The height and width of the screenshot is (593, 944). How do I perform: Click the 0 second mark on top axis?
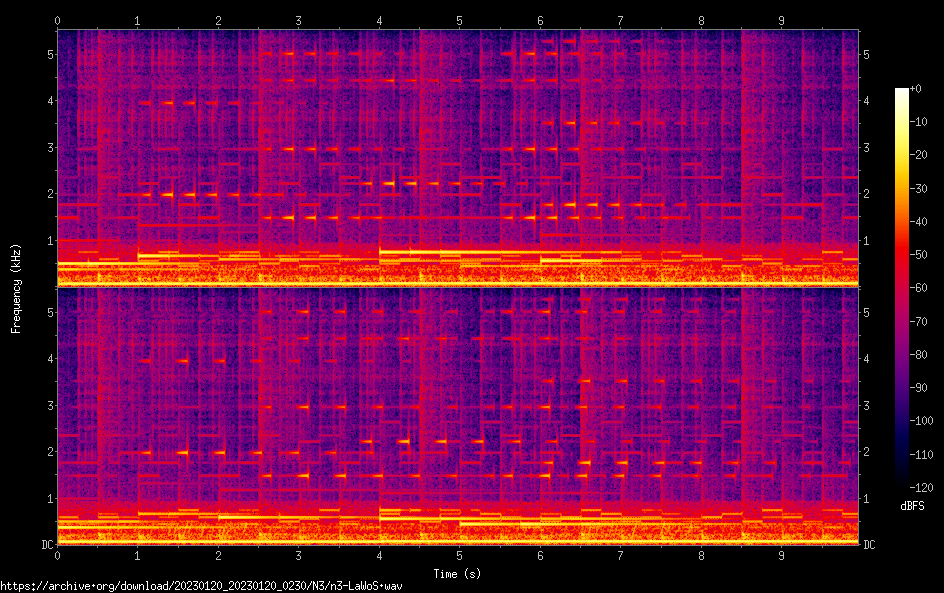click(x=58, y=20)
